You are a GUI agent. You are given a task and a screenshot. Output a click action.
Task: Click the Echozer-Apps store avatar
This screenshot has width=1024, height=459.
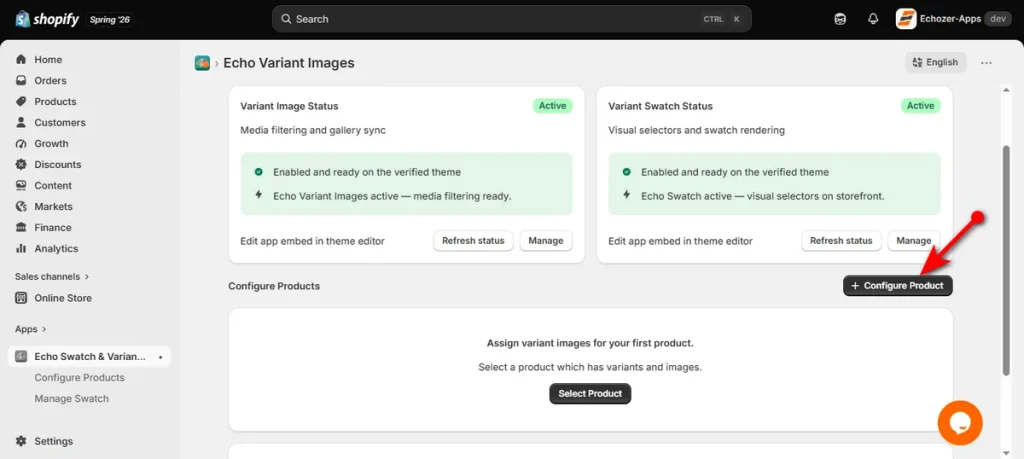(906, 19)
